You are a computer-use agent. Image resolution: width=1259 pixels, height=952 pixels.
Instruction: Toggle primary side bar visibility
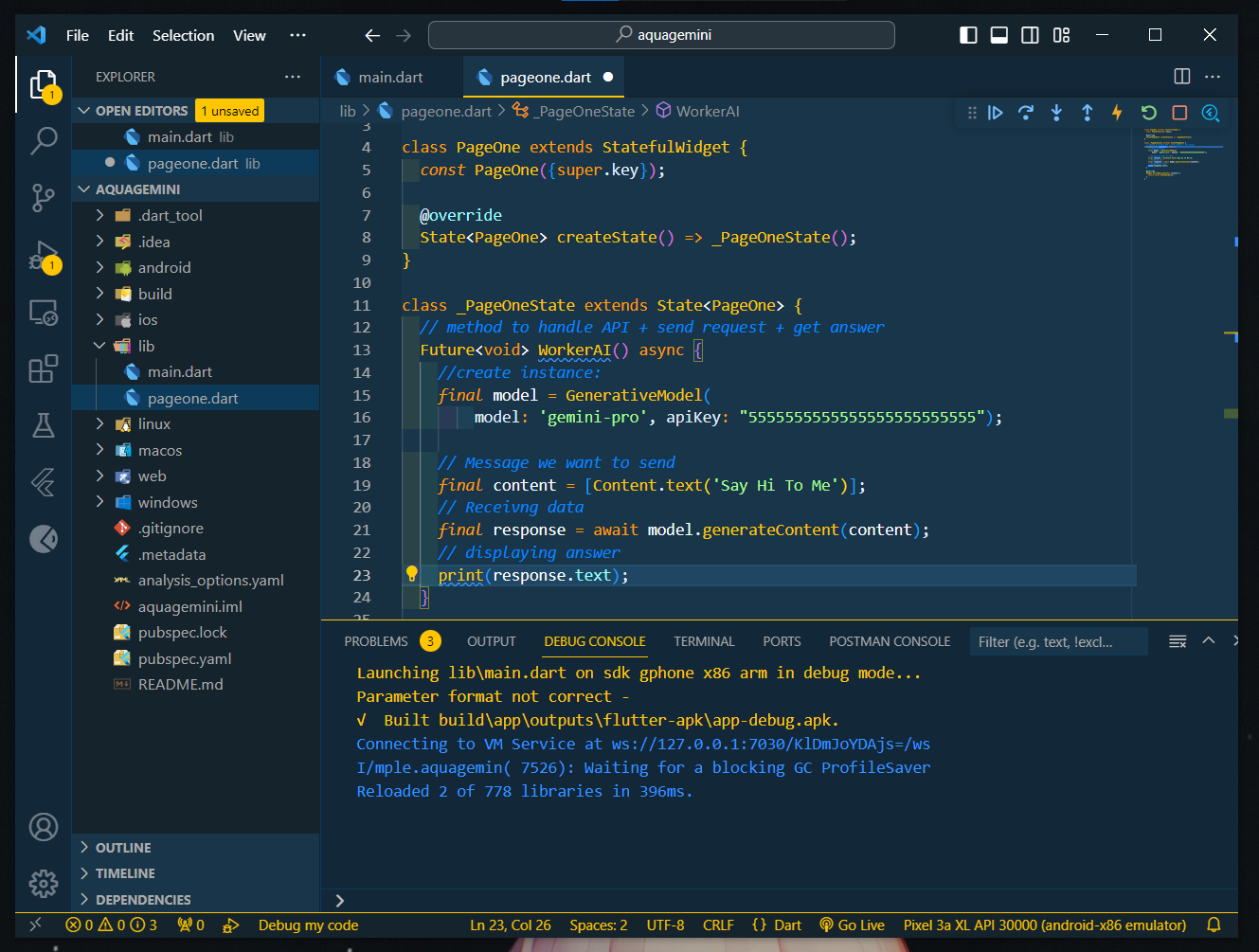click(x=968, y=35)
